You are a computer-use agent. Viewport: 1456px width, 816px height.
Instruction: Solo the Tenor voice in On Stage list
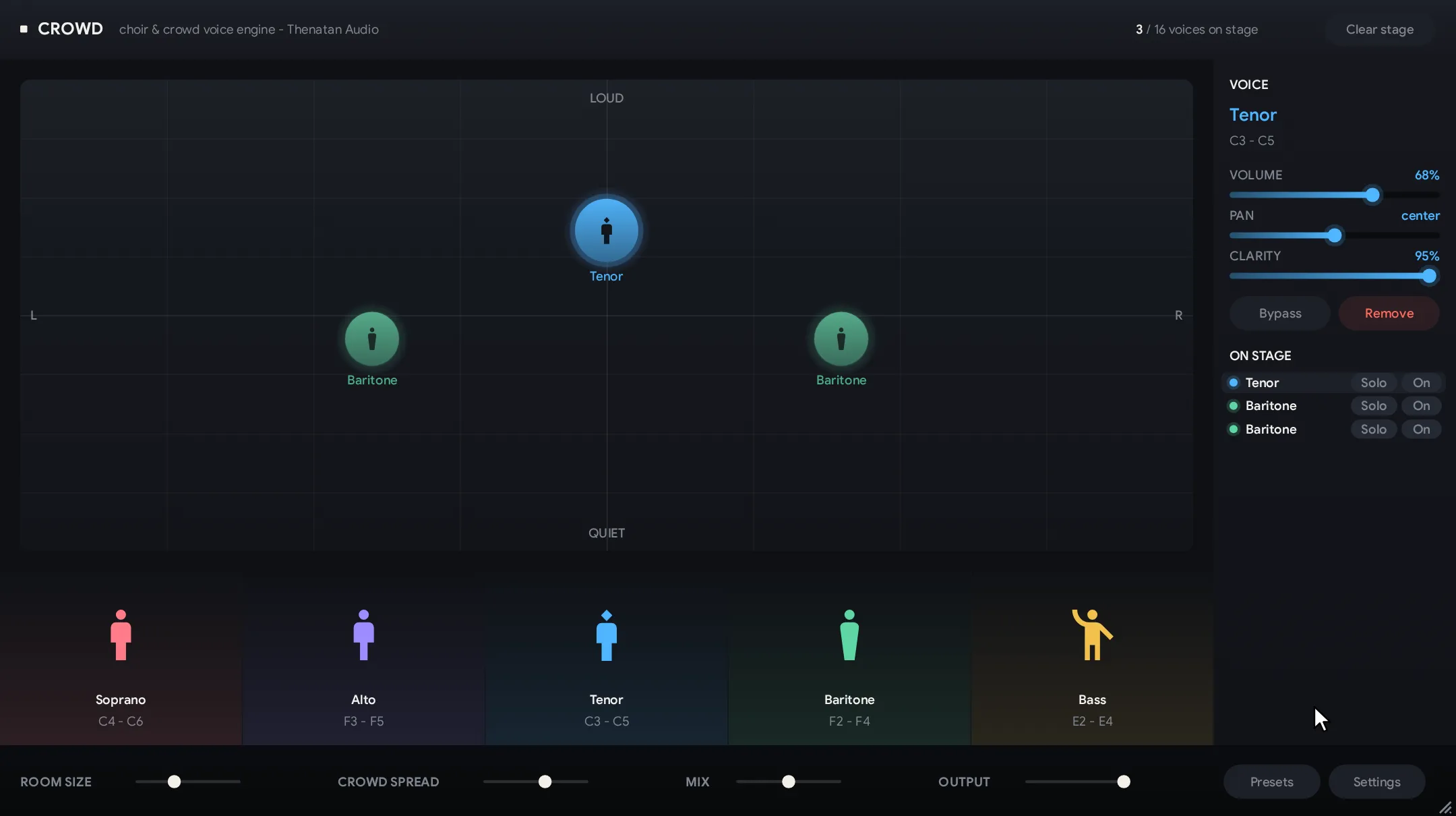1373,383
